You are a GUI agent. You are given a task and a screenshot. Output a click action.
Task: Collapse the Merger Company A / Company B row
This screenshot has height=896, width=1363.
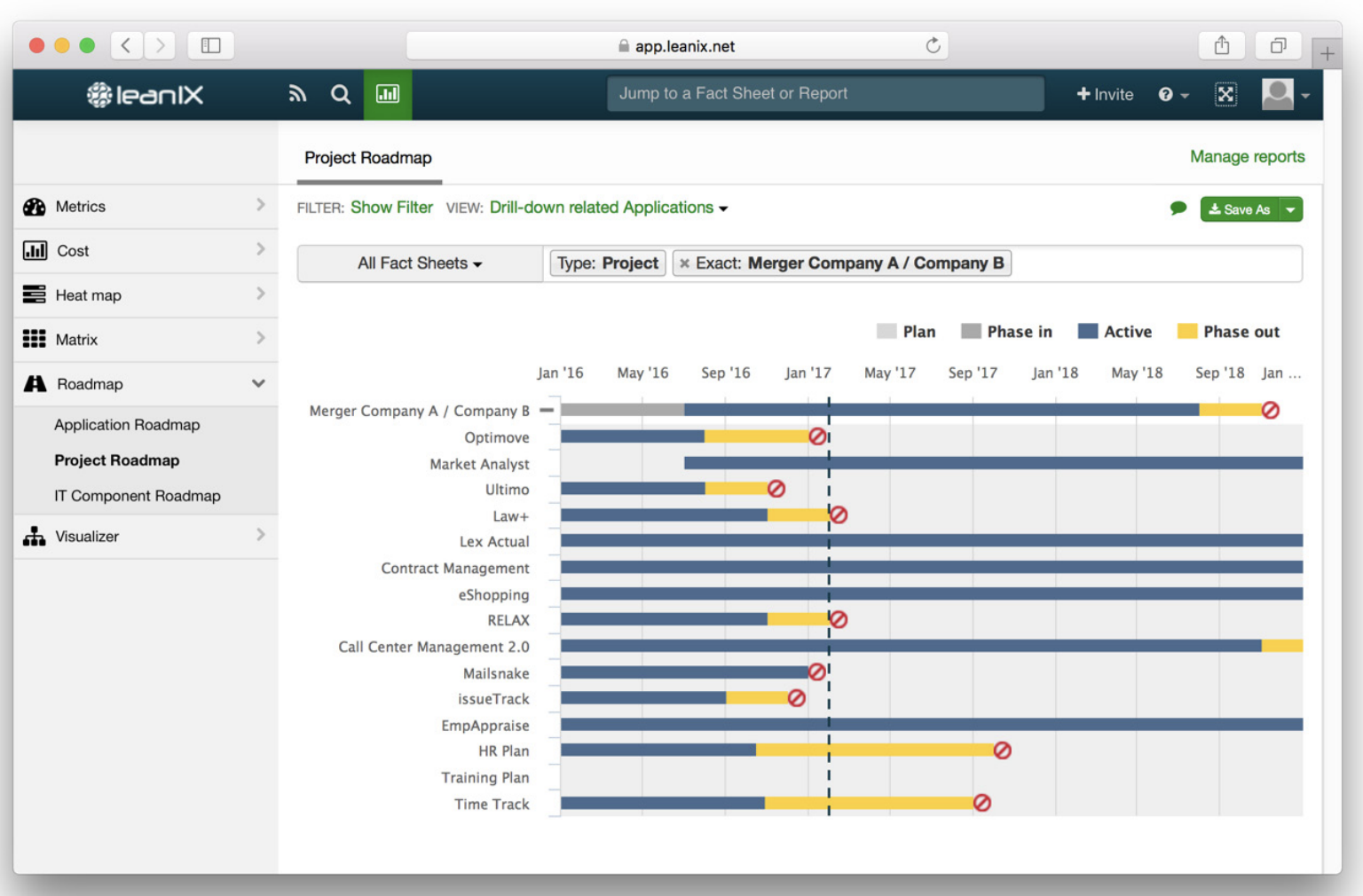click(547, 410)
